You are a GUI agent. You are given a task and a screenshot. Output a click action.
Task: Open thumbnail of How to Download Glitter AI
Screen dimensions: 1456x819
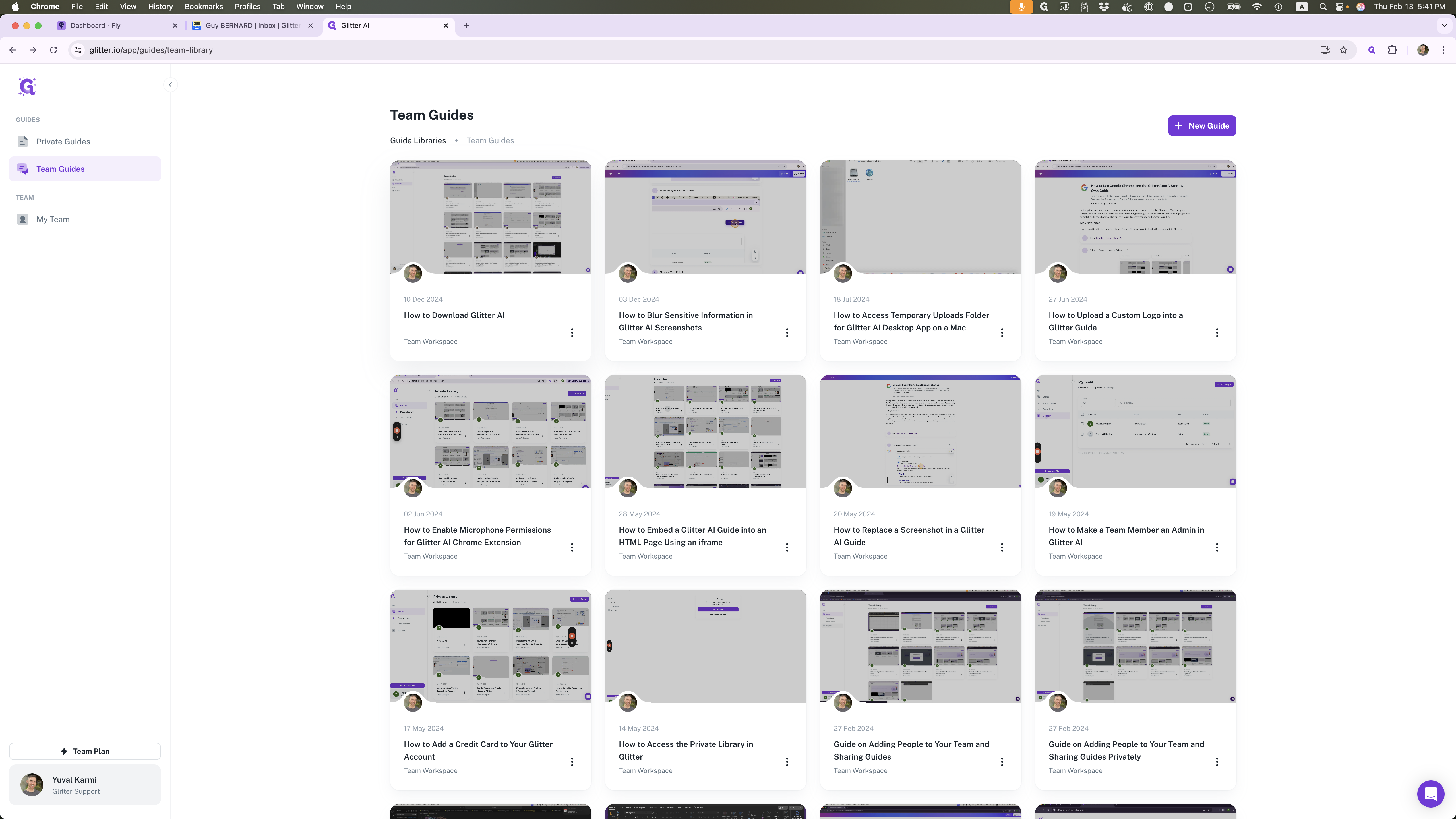491,217
